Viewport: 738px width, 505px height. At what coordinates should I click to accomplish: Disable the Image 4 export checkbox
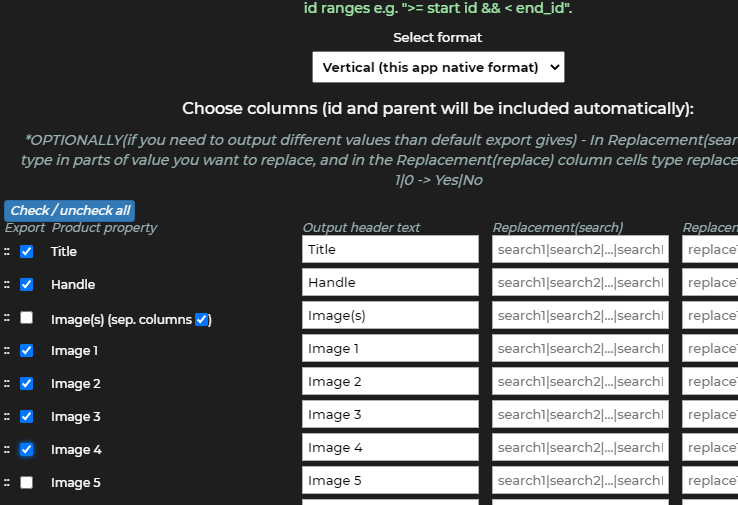click(x=27, y=450)
